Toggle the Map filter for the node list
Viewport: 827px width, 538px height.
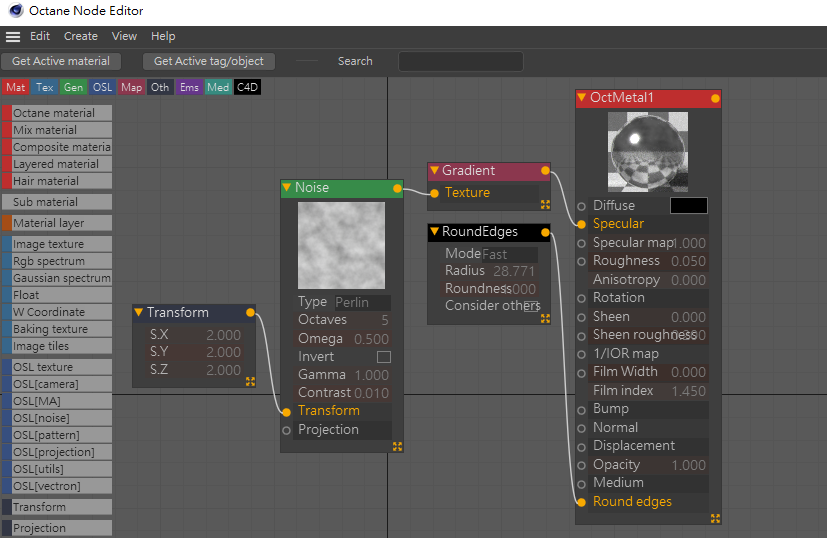coord(131,87)
